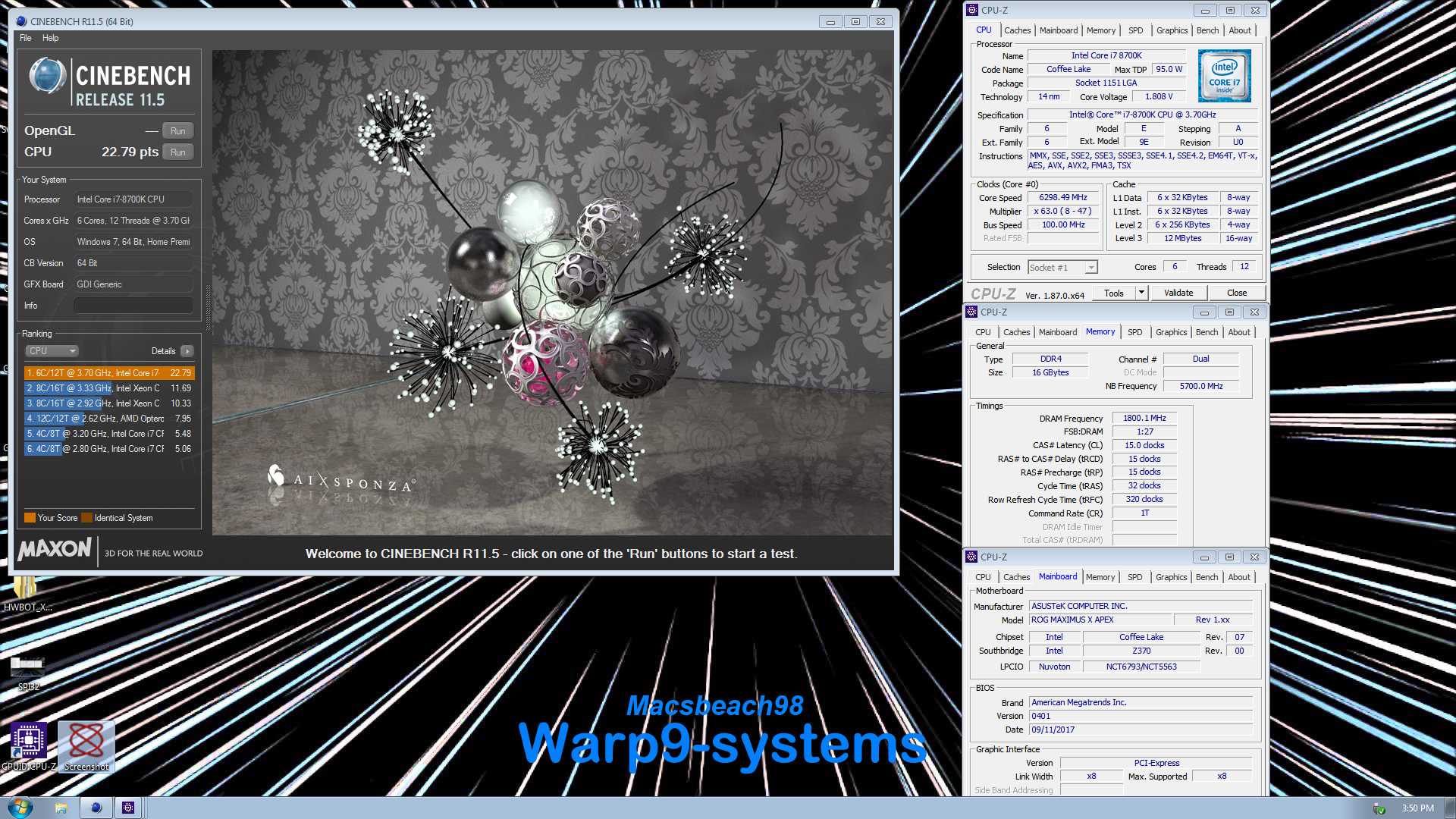Run the OpenGL test
Screen dimensions: 1456x819
click(178, 130)
